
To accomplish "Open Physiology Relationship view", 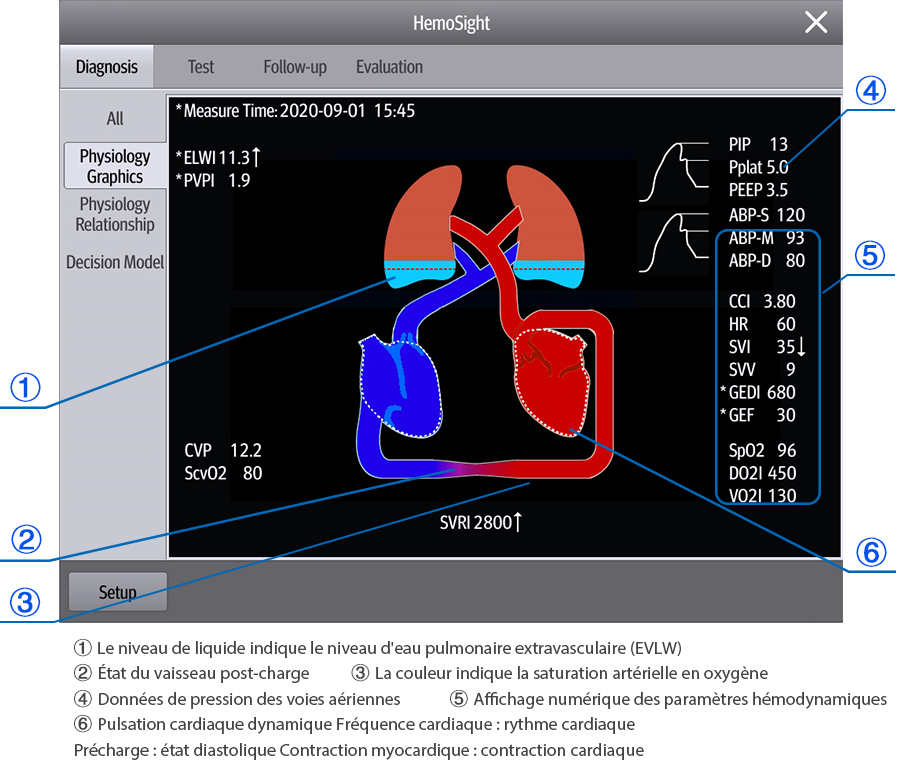I will click(x=115, y=214).
